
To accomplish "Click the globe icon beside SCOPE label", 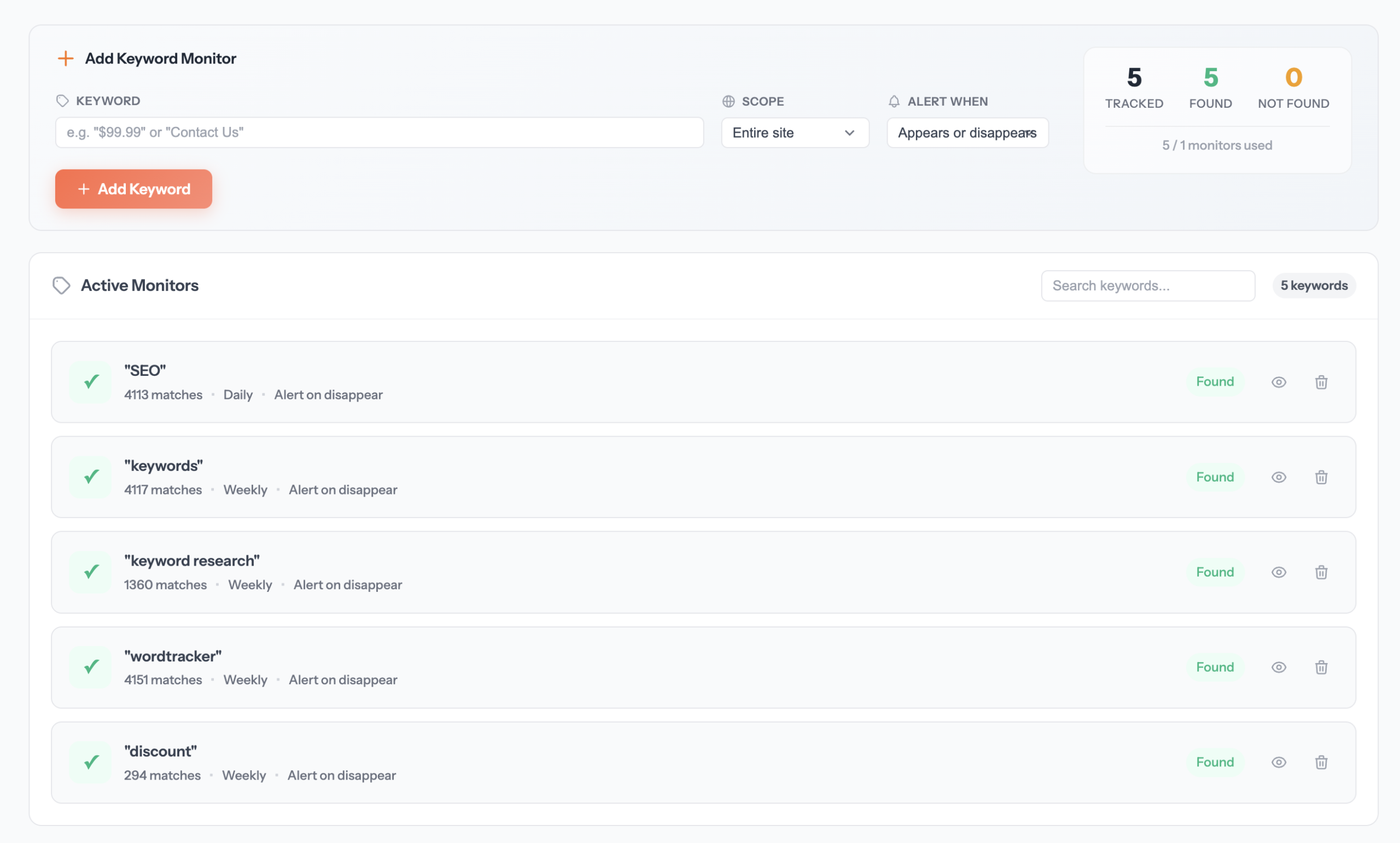I will tap(730, 101).
